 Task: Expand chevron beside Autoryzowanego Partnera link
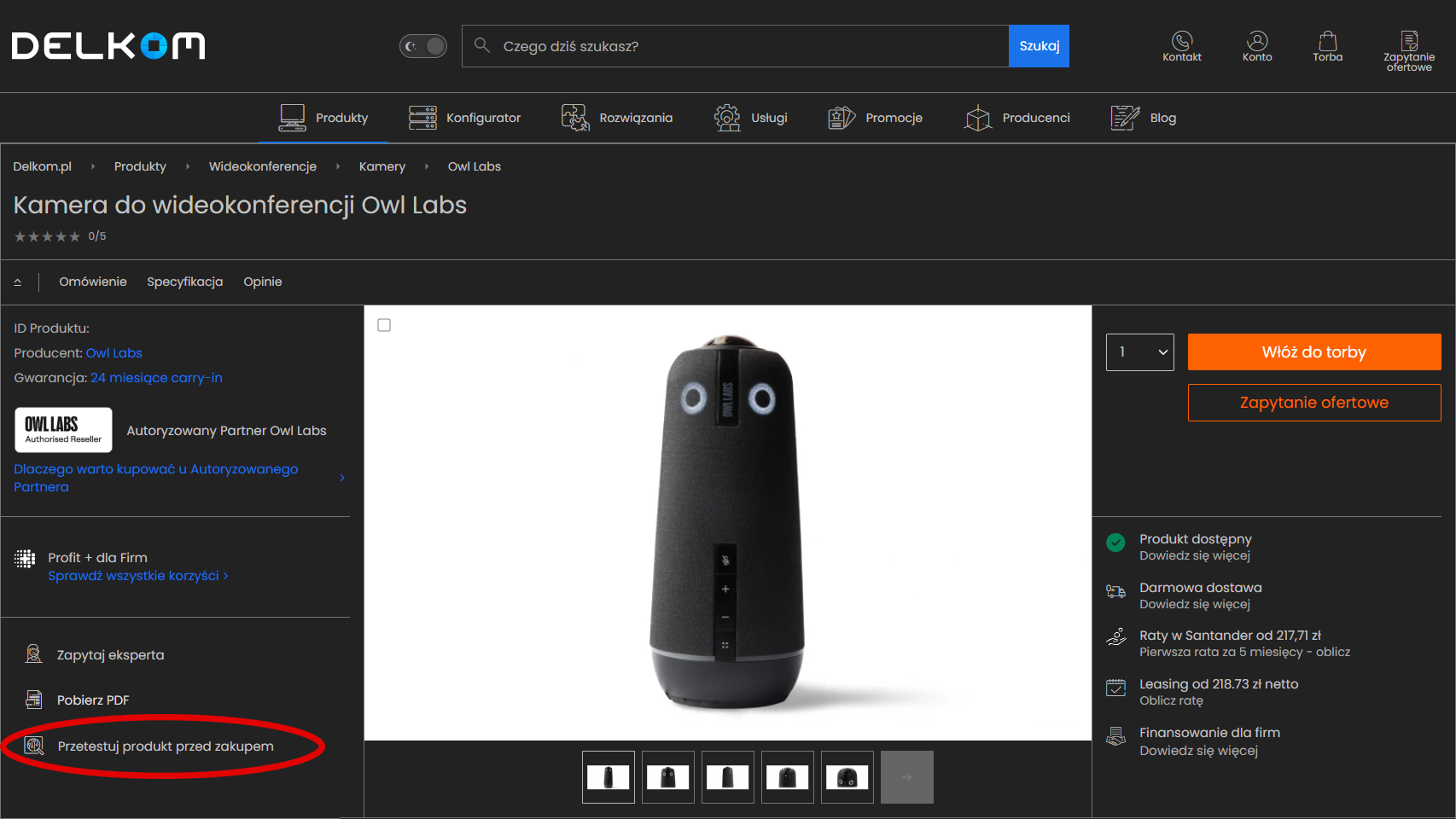click(342, 478)
